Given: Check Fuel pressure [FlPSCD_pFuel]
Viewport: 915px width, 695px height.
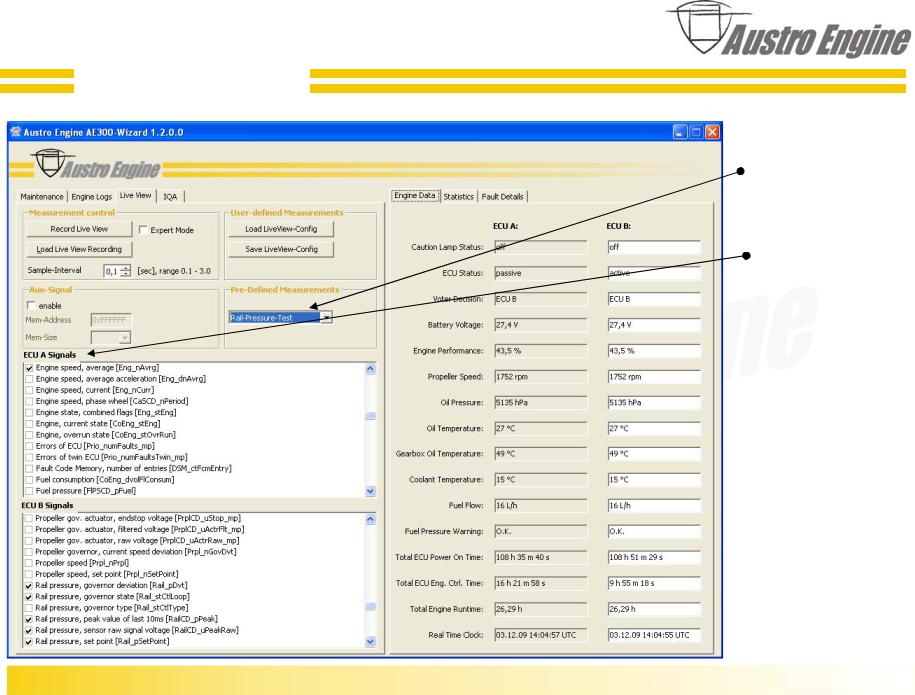Looking at the screenshot, I should pos(29,491).
